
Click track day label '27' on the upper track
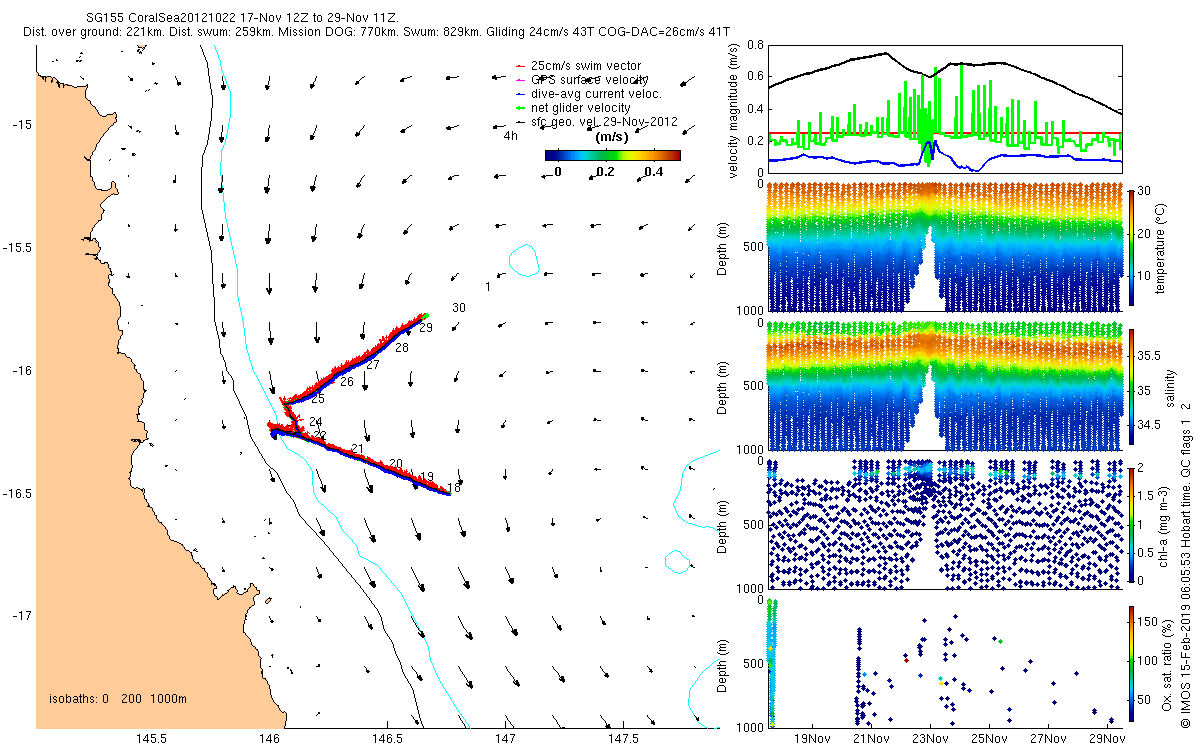(373, 365)
